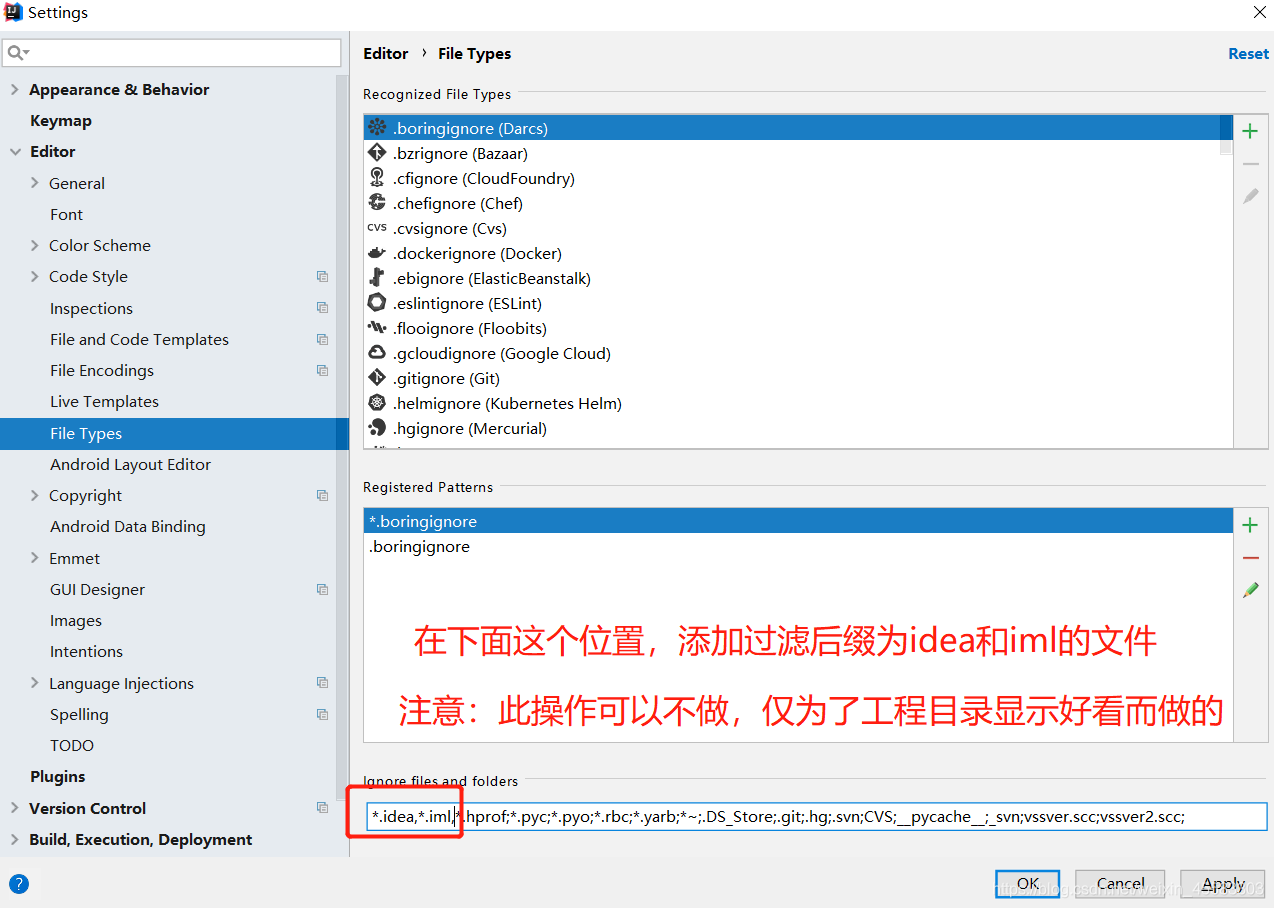The width and height of the screenshot is (1274, 908).
Task: Click the Docker whale icon
Action: [377, 253]
